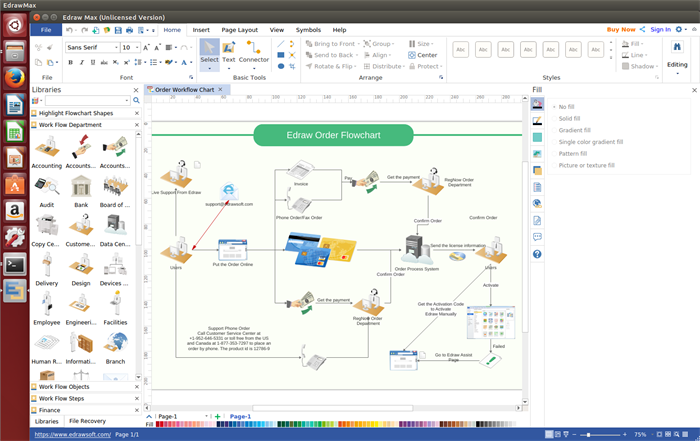
Task: Choose the Select pointer tool
Action: [209, 52]
